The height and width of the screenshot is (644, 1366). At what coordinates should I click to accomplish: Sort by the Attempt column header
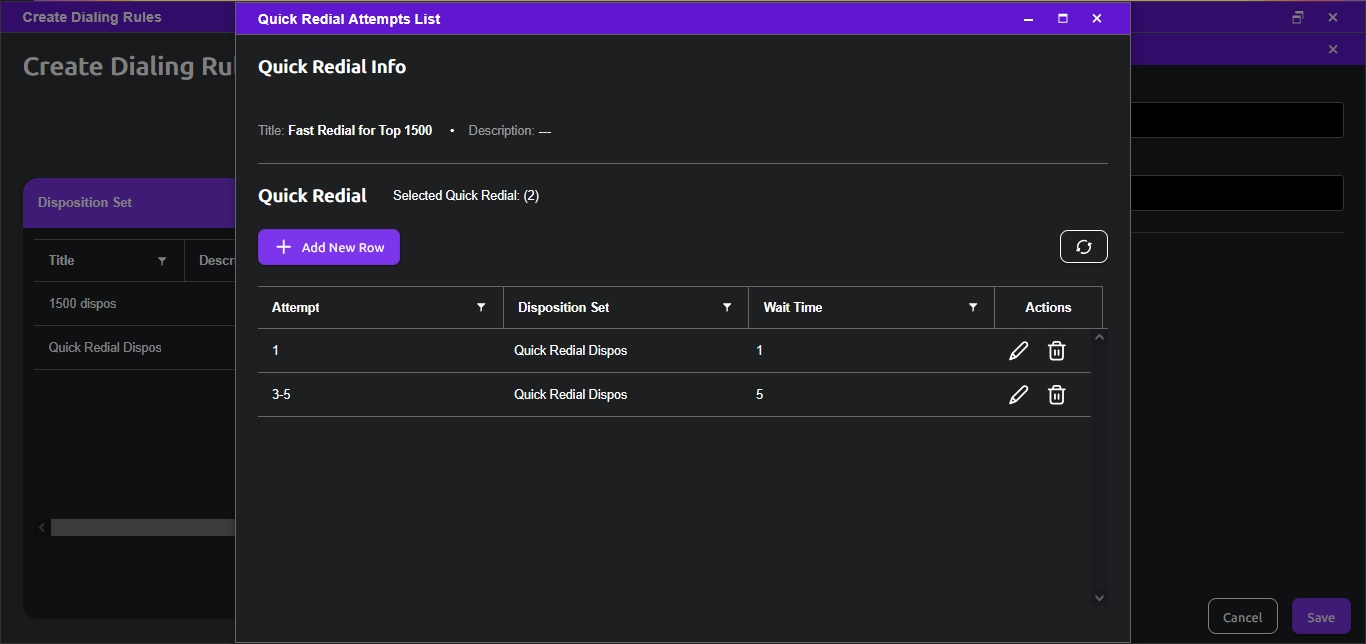coord(296,307)
